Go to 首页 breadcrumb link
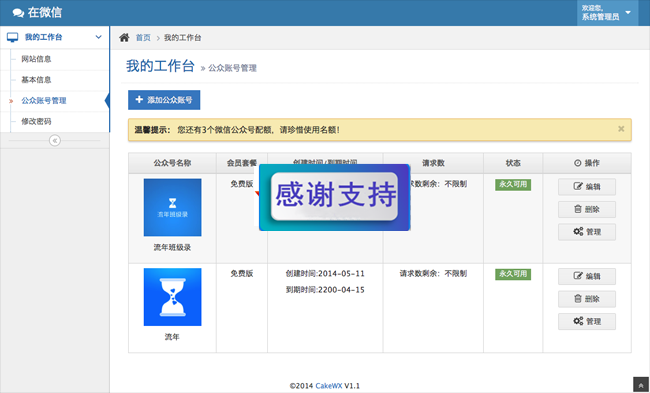This screenshot has width=650, height=393. click(x=143, y=38)
